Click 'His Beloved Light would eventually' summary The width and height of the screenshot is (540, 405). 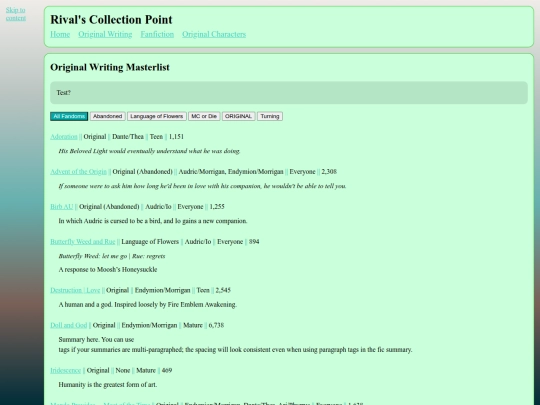point(149,151)
